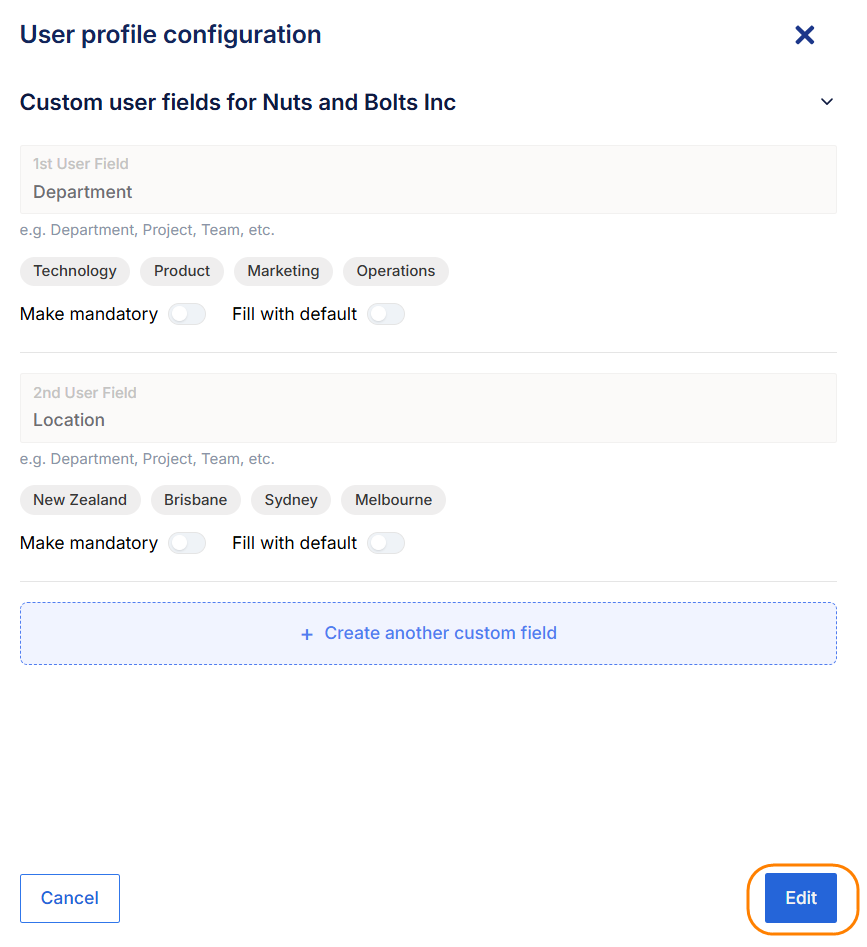The image size is (867, 947).
Task: Select the Brisbane tag
Action: click(x=196, y=500)
